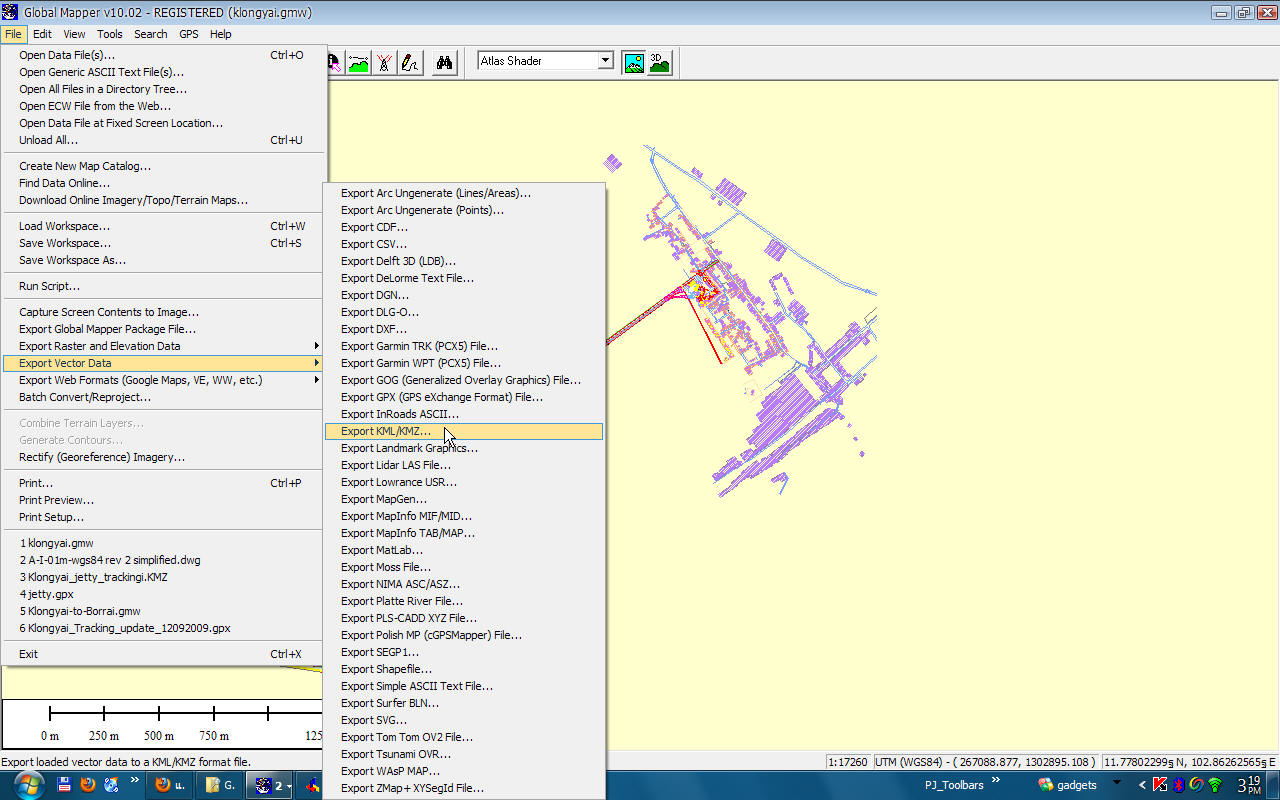The height and width of the screenshot is (800, 1280).
Task: Choose Capture Screen Contents to Image...
Action: click(x=163, y=312)
